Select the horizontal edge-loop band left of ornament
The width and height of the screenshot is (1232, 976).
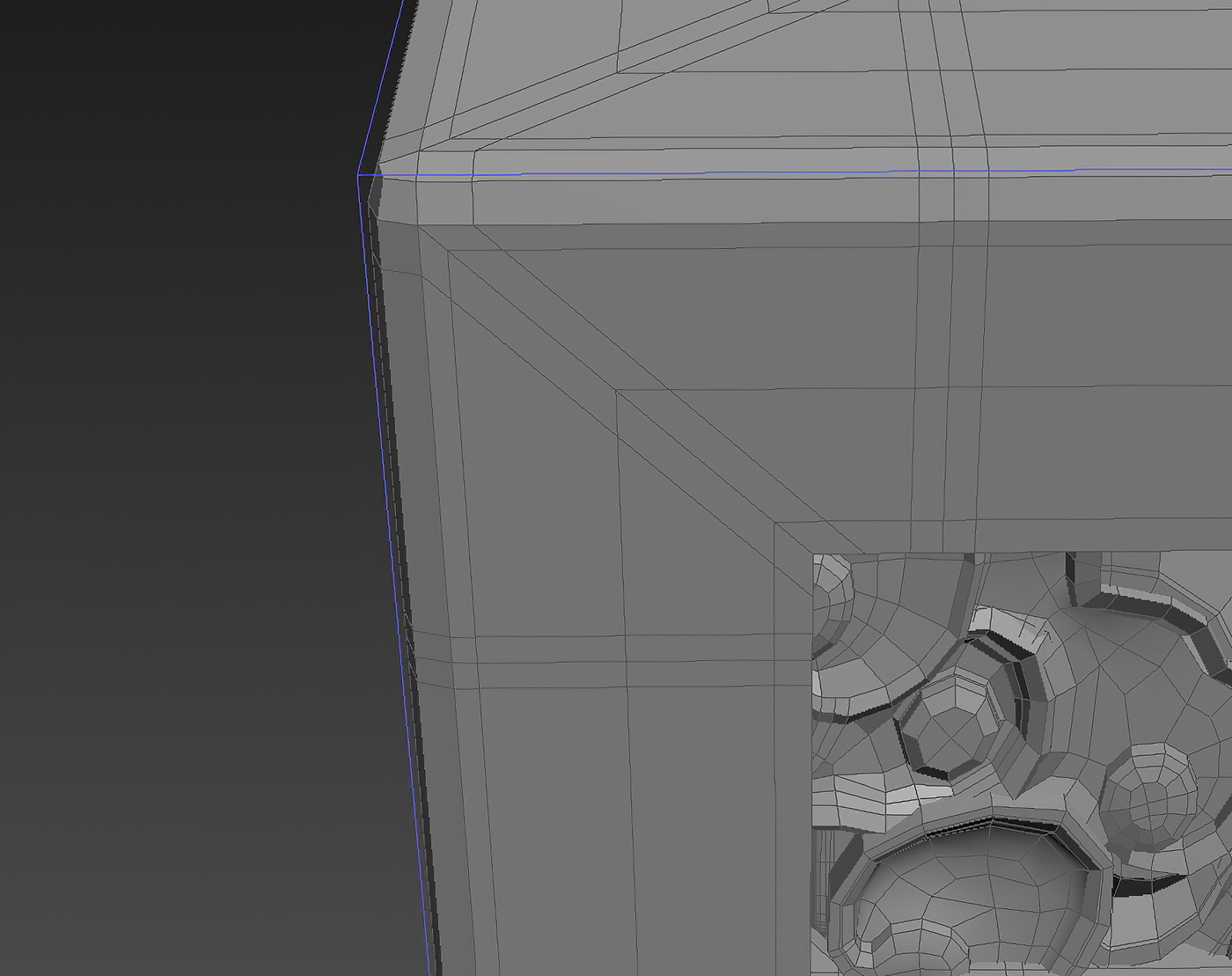[616, 660]
